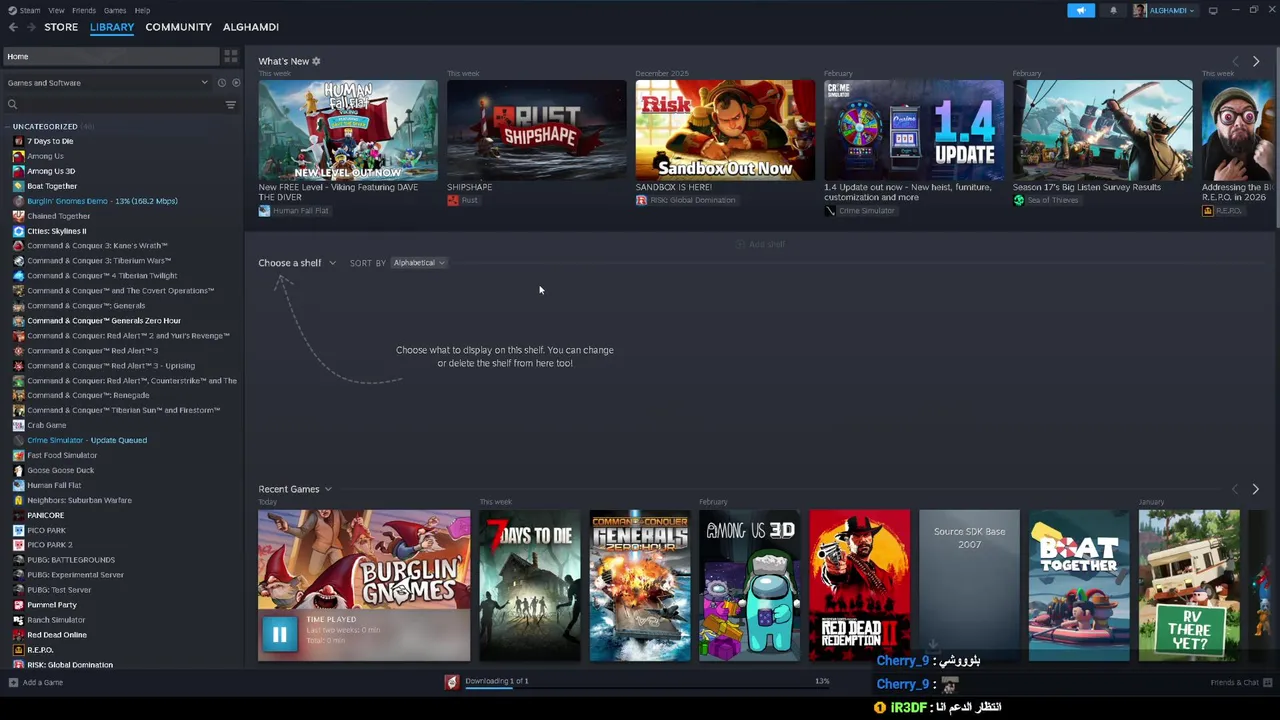Select Cities: Skylines II in list
Viewport: 1280px width, 720px height.
click(56, 231)
